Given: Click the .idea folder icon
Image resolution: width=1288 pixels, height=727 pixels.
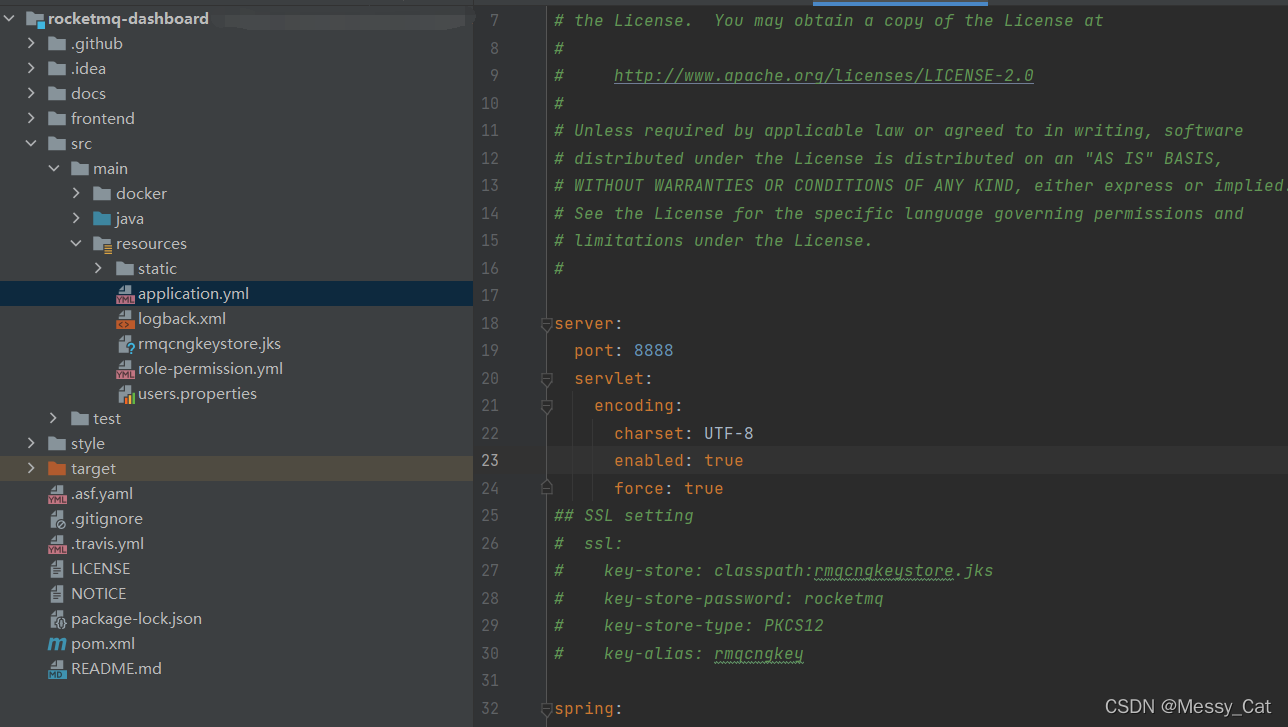Looking at the screenshot, I should pos(58,69).
